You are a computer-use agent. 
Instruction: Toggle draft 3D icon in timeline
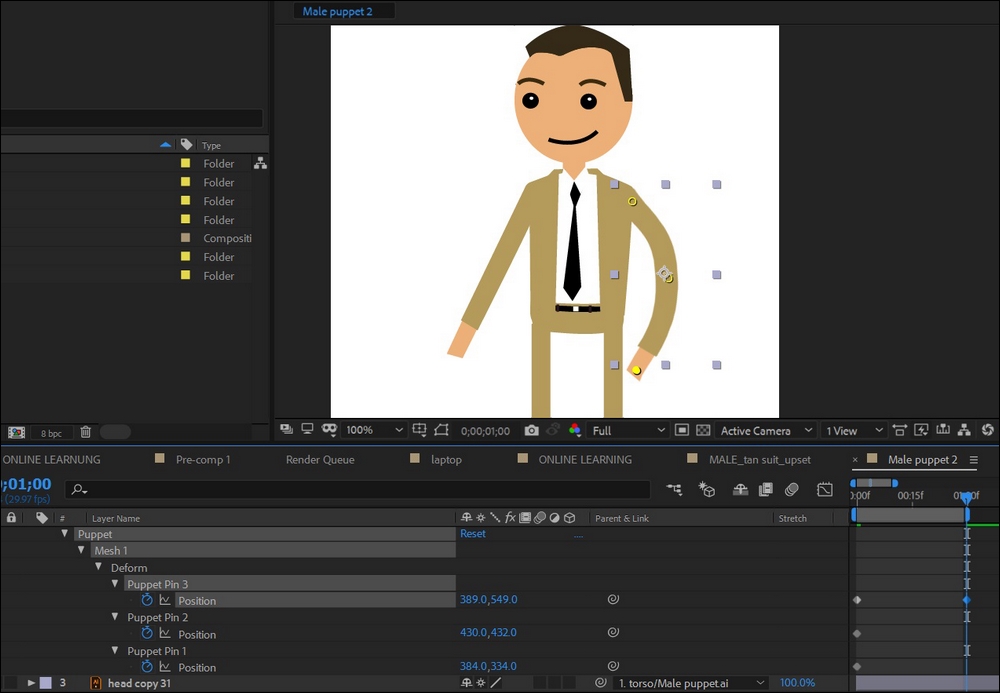coord(707,490)
